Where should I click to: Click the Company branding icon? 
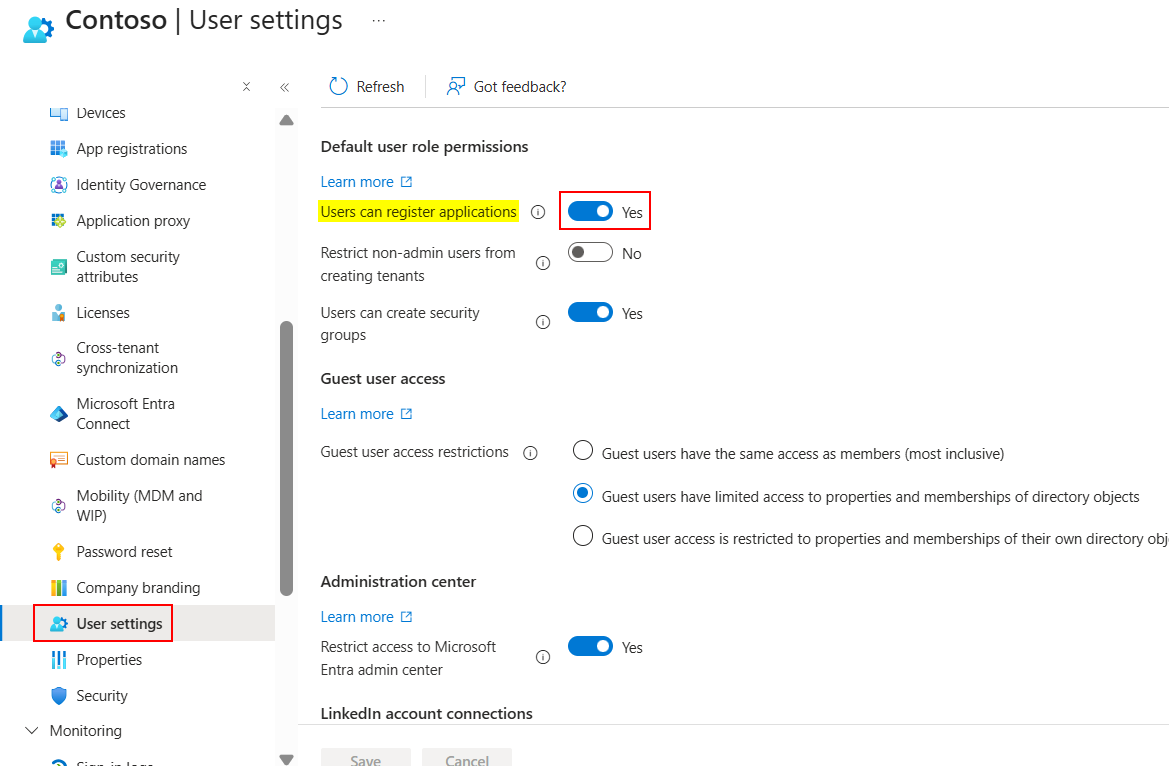(x=58, y=588)
